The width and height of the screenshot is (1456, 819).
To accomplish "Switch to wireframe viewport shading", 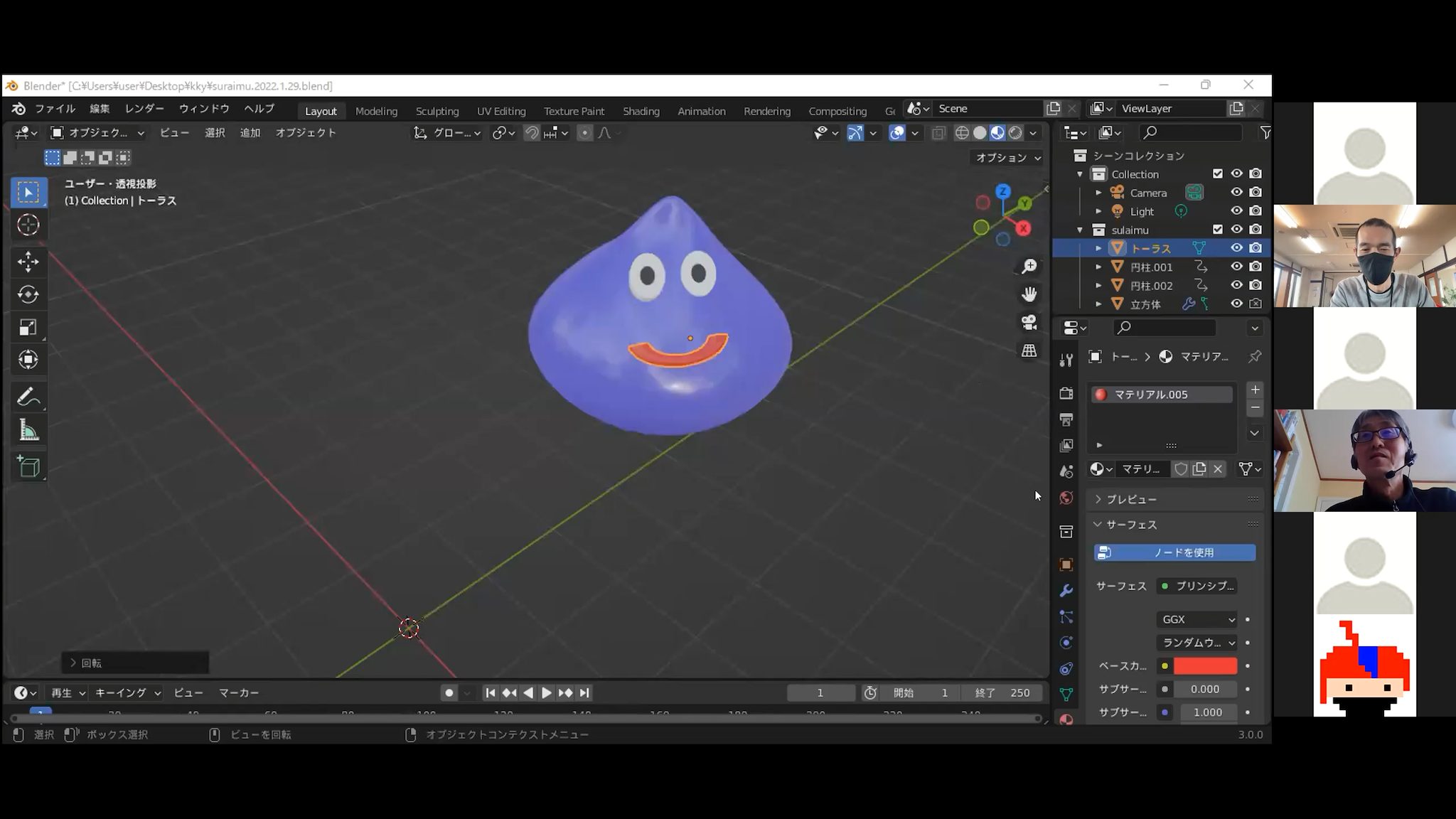I will coord(962,133).
